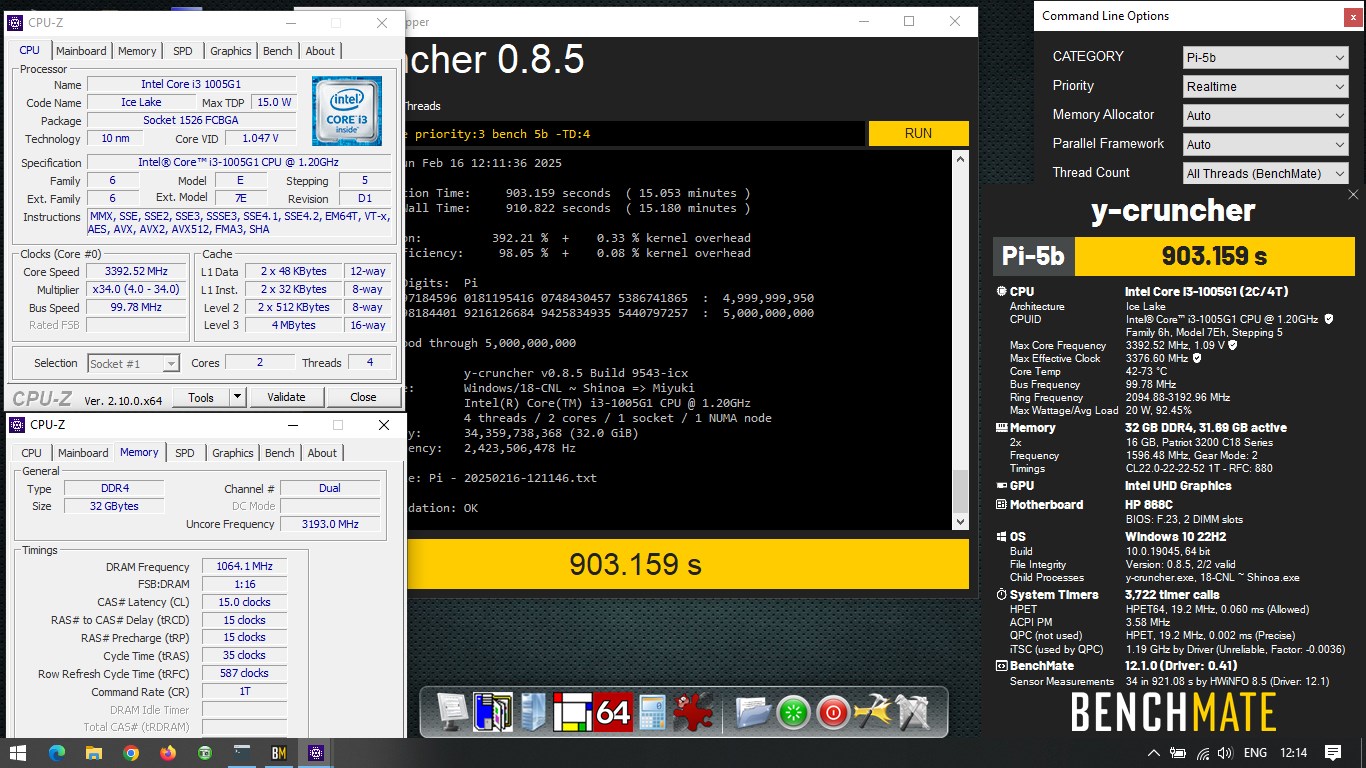Open SPD tab in the lower CPU-Z window
1366x768 pixels.
click(x=185, y=453)
